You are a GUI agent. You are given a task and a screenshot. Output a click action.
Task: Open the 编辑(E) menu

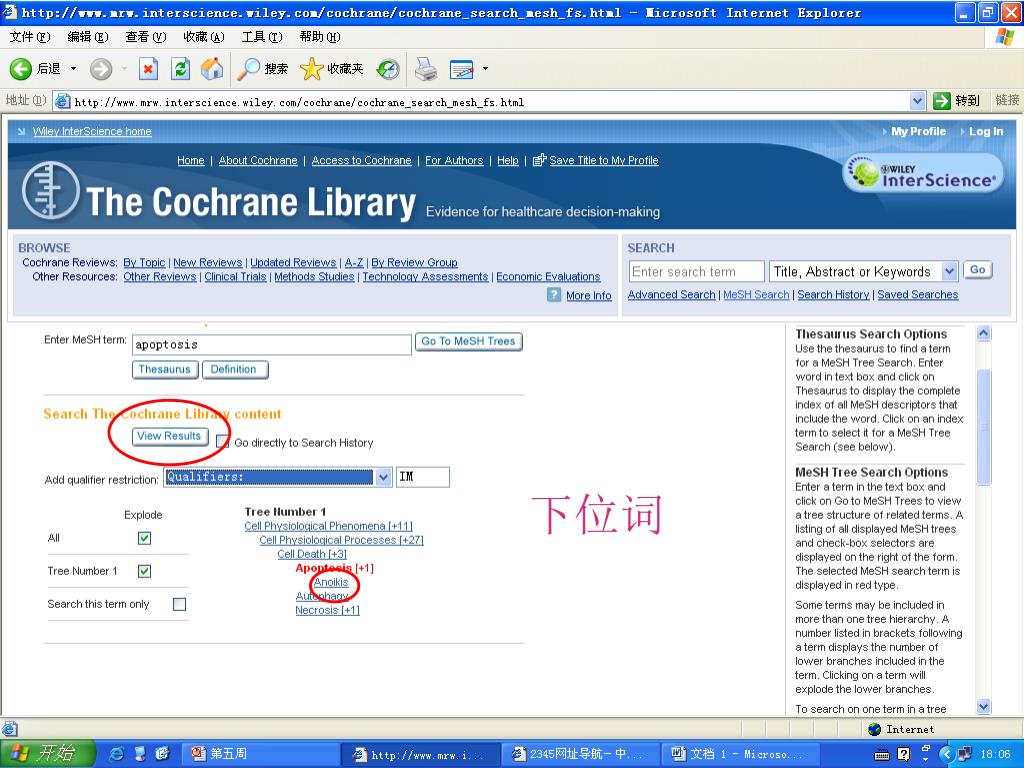tap(88, 37)
